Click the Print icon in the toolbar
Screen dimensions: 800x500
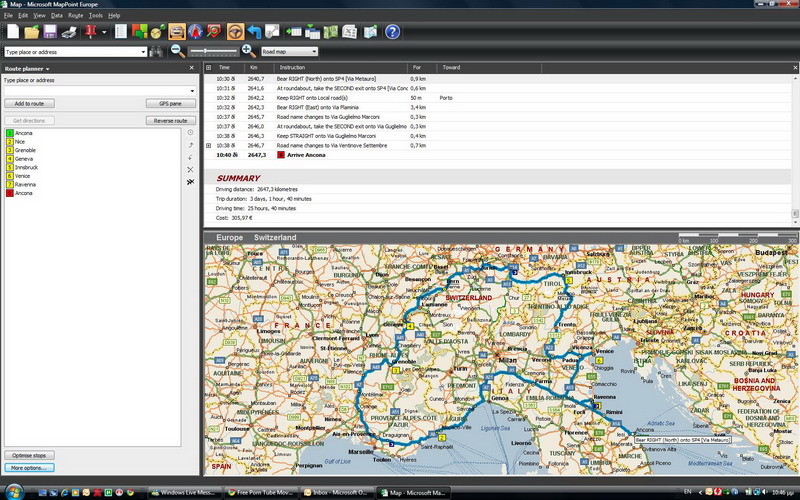[x=69, y=32]
